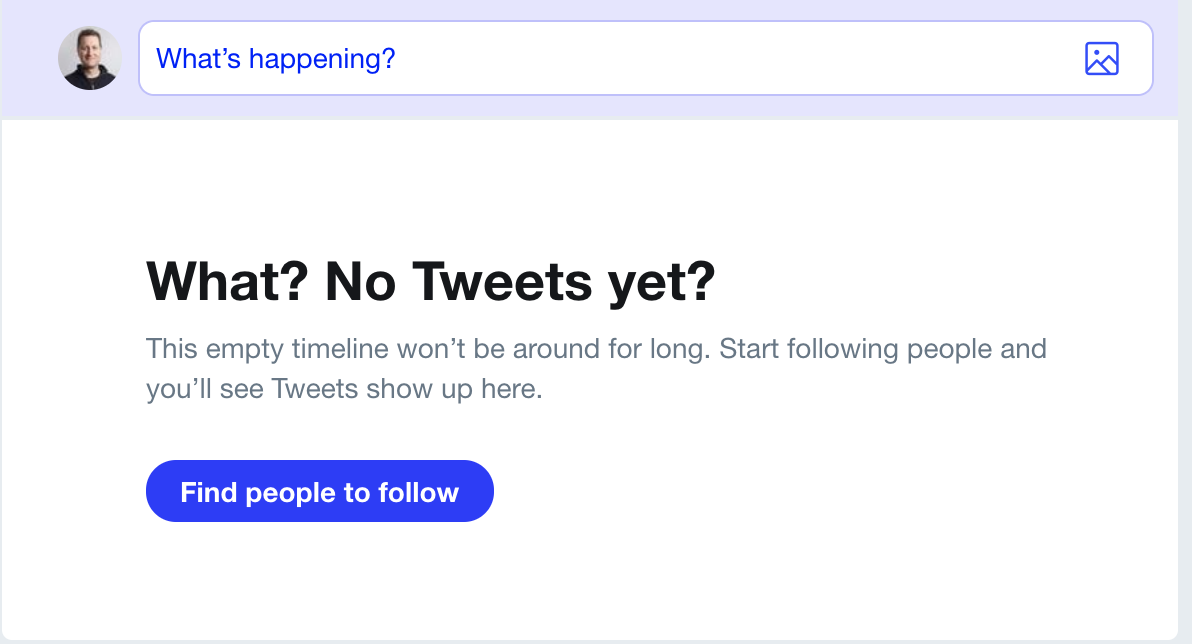This screenshot has height=644, width=1192.
Task: Open the profile avatar picture
Action: point(90,58)
